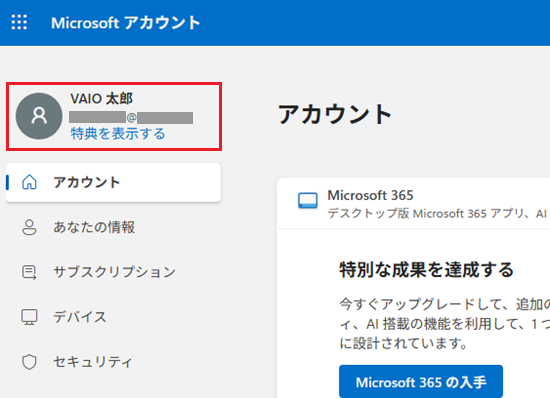Open the 特典を表示する link
This screenshot has height=398, width=550.
tap(118, 134)
